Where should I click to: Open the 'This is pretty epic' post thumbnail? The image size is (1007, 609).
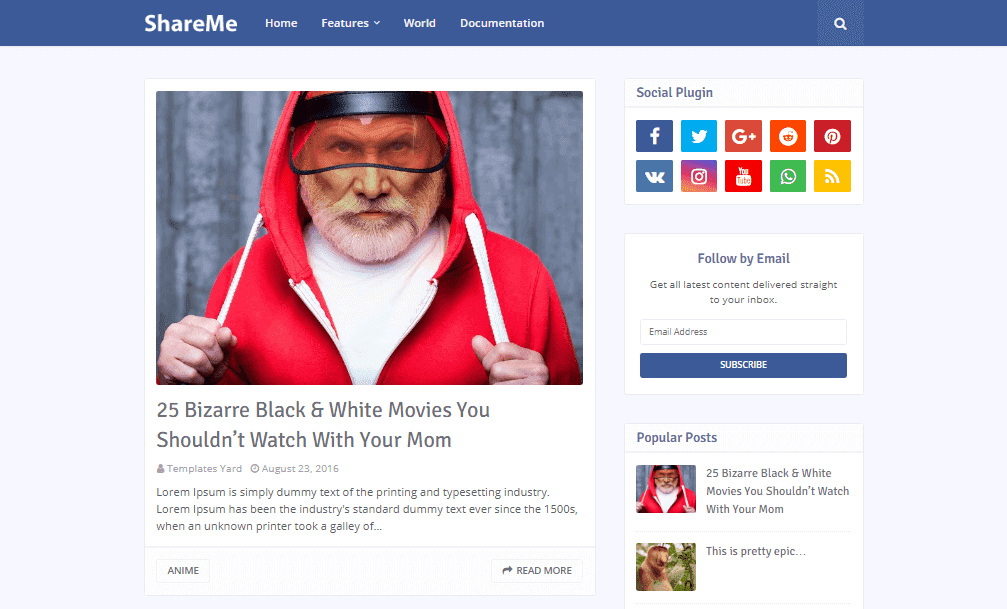click(x=665, y=567)
